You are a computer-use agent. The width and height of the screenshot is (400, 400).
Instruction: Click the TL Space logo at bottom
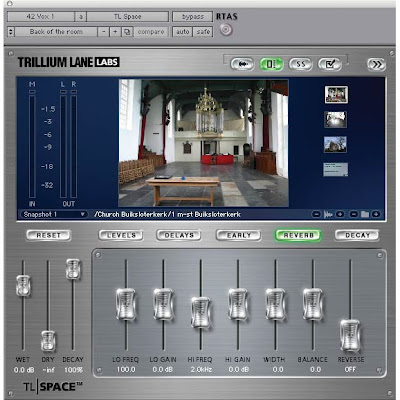[53, 387]
